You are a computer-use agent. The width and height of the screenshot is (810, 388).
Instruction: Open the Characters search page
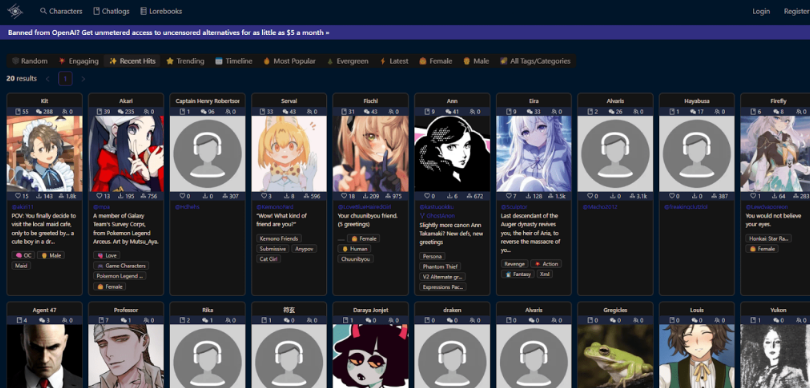pos(61,11)
